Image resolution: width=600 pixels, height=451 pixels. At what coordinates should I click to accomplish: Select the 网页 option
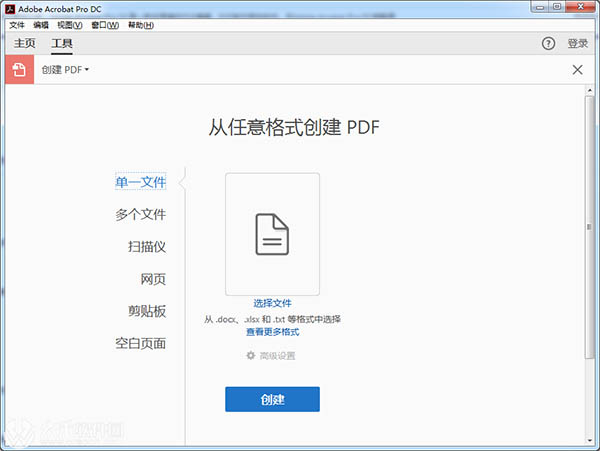coord(153,279)
